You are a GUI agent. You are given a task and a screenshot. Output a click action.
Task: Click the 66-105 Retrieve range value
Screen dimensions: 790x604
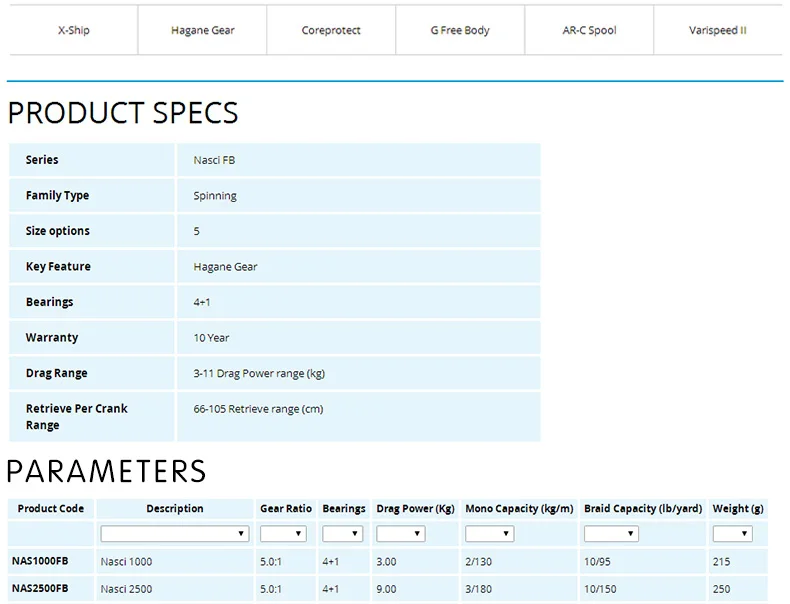click(258, 409)
